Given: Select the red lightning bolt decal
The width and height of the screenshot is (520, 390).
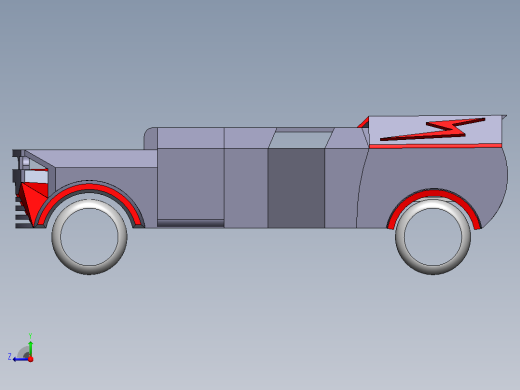Looking at the screenshot, I should 433,129.
